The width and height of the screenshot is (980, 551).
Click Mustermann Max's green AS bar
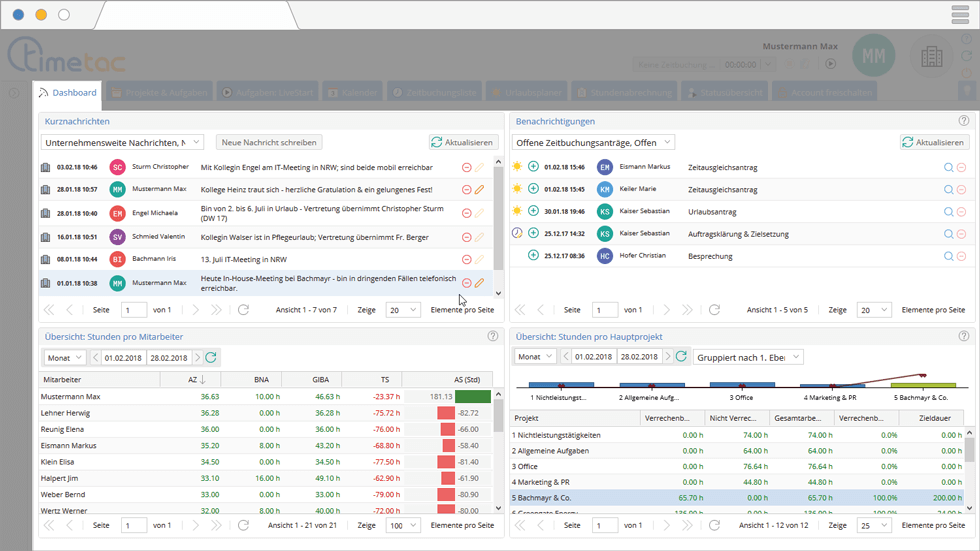tap(472, 397)
